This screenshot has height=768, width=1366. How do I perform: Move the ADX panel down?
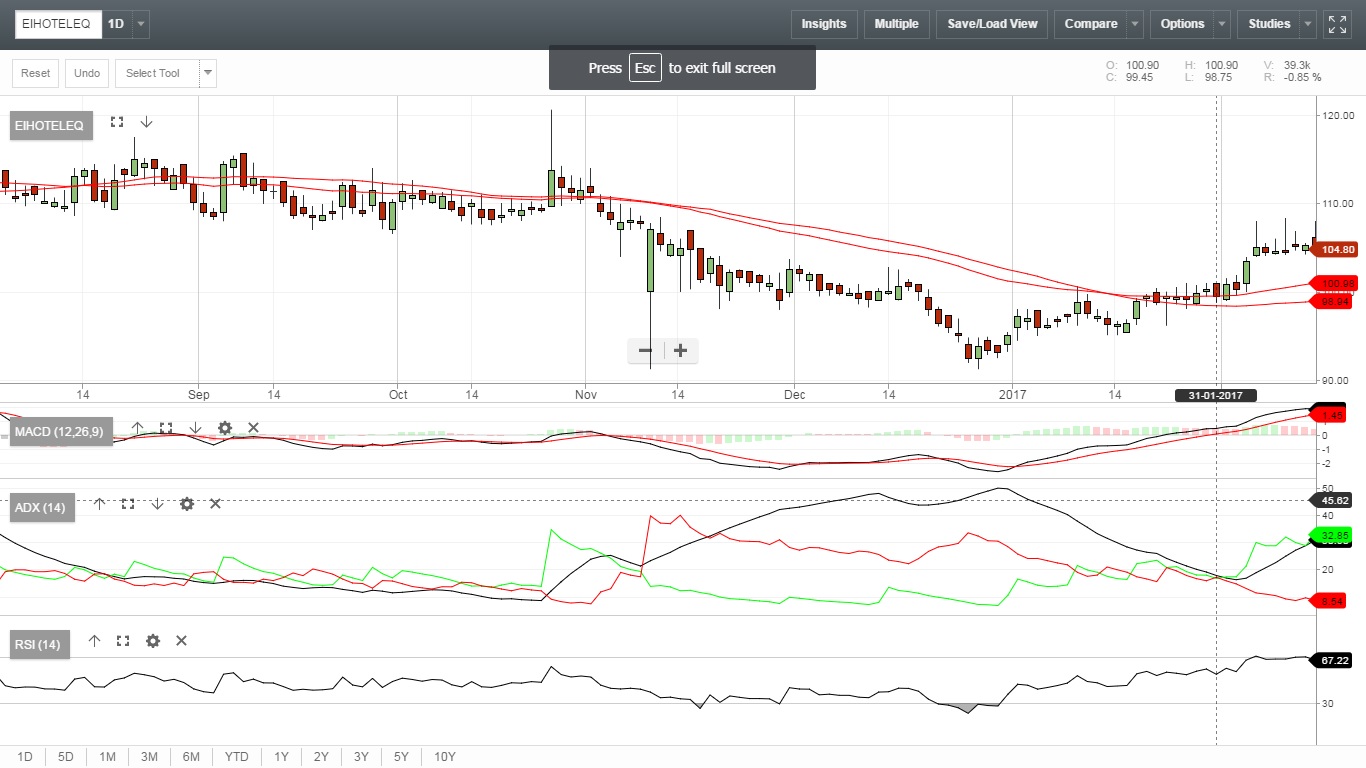tap(157, 504)
